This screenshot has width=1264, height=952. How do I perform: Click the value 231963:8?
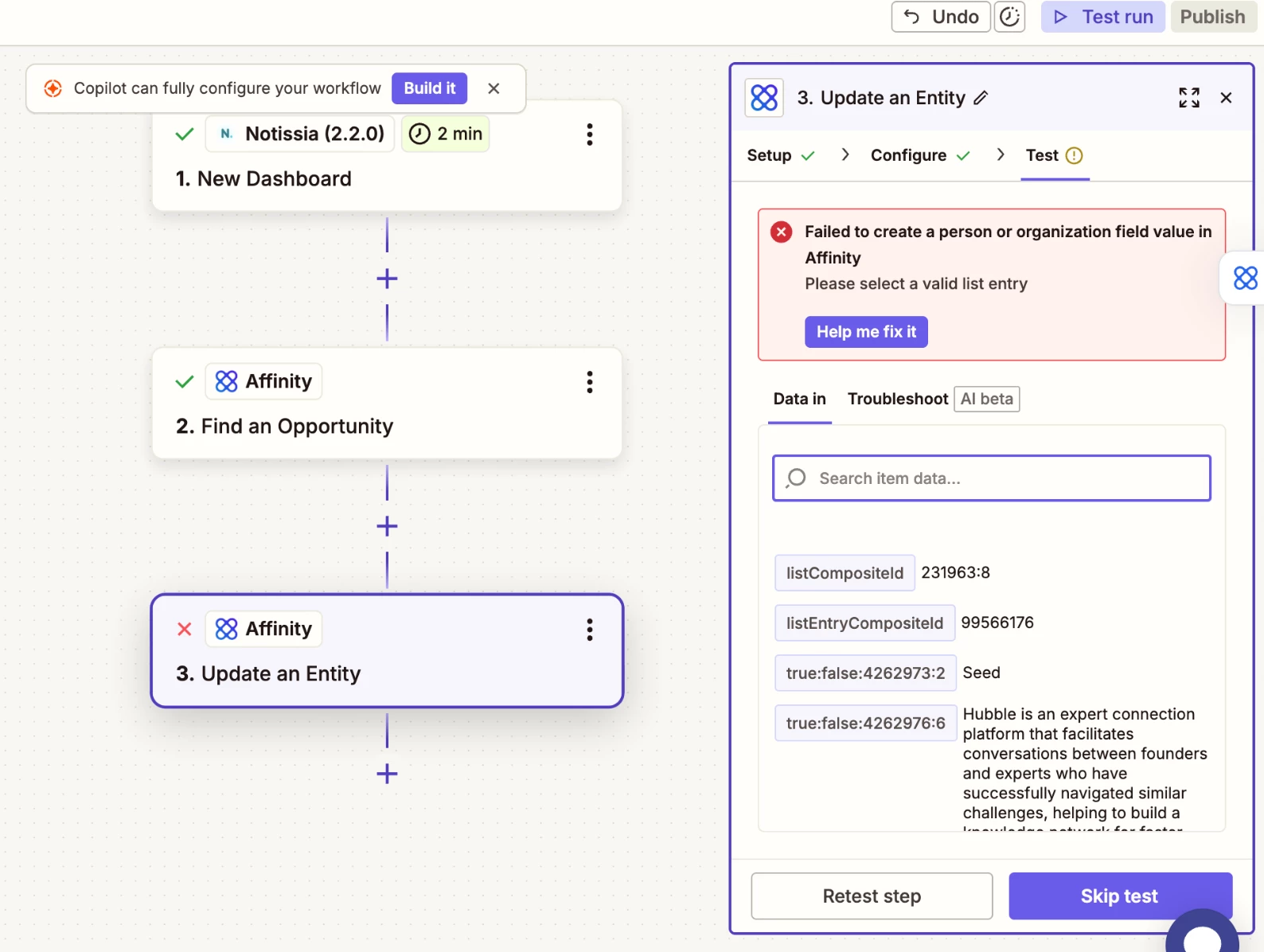[955, 573]
